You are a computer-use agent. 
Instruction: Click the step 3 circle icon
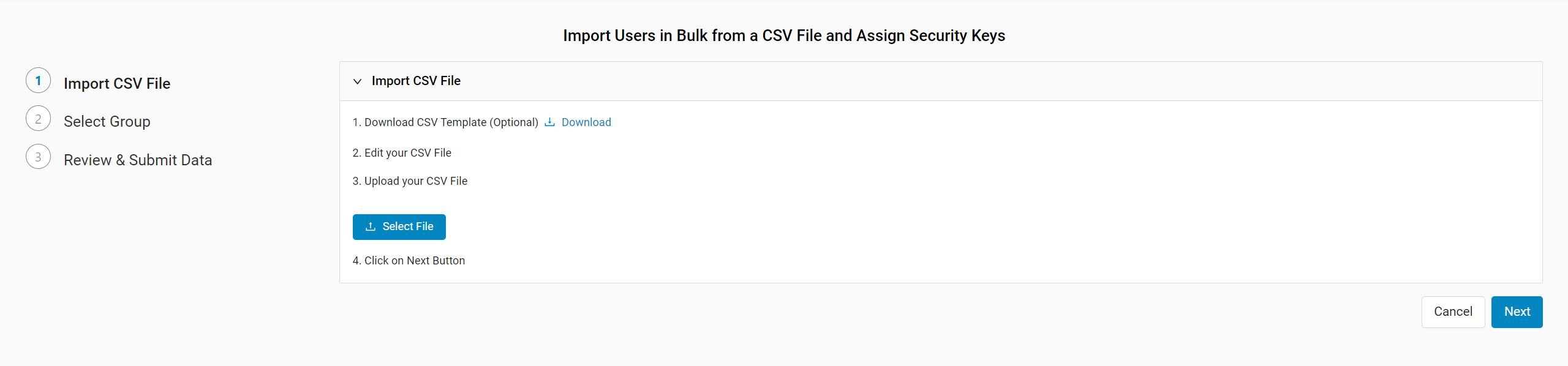(x=38, y=157)
